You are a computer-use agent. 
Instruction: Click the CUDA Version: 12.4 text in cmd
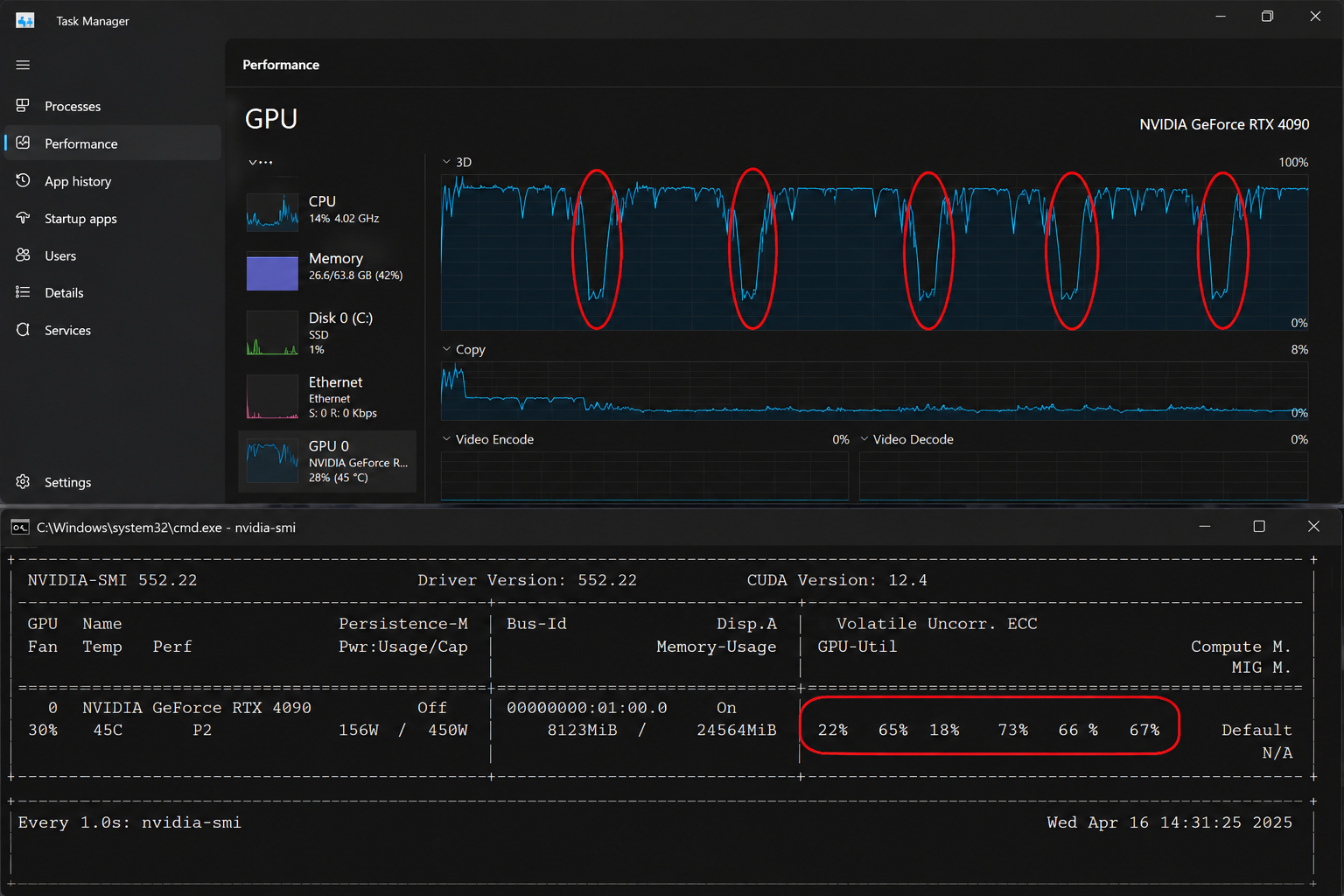pyautogui.click(x=836, y=580)
